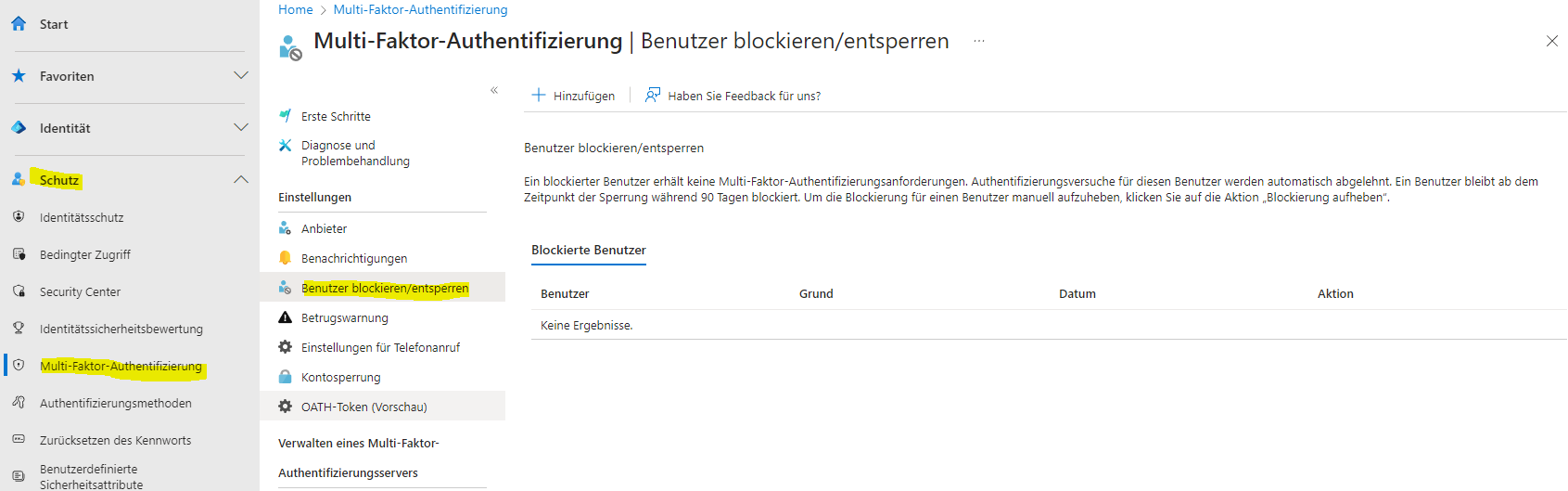Click the Identitätsschutz icon

click(x=19, y=217)
